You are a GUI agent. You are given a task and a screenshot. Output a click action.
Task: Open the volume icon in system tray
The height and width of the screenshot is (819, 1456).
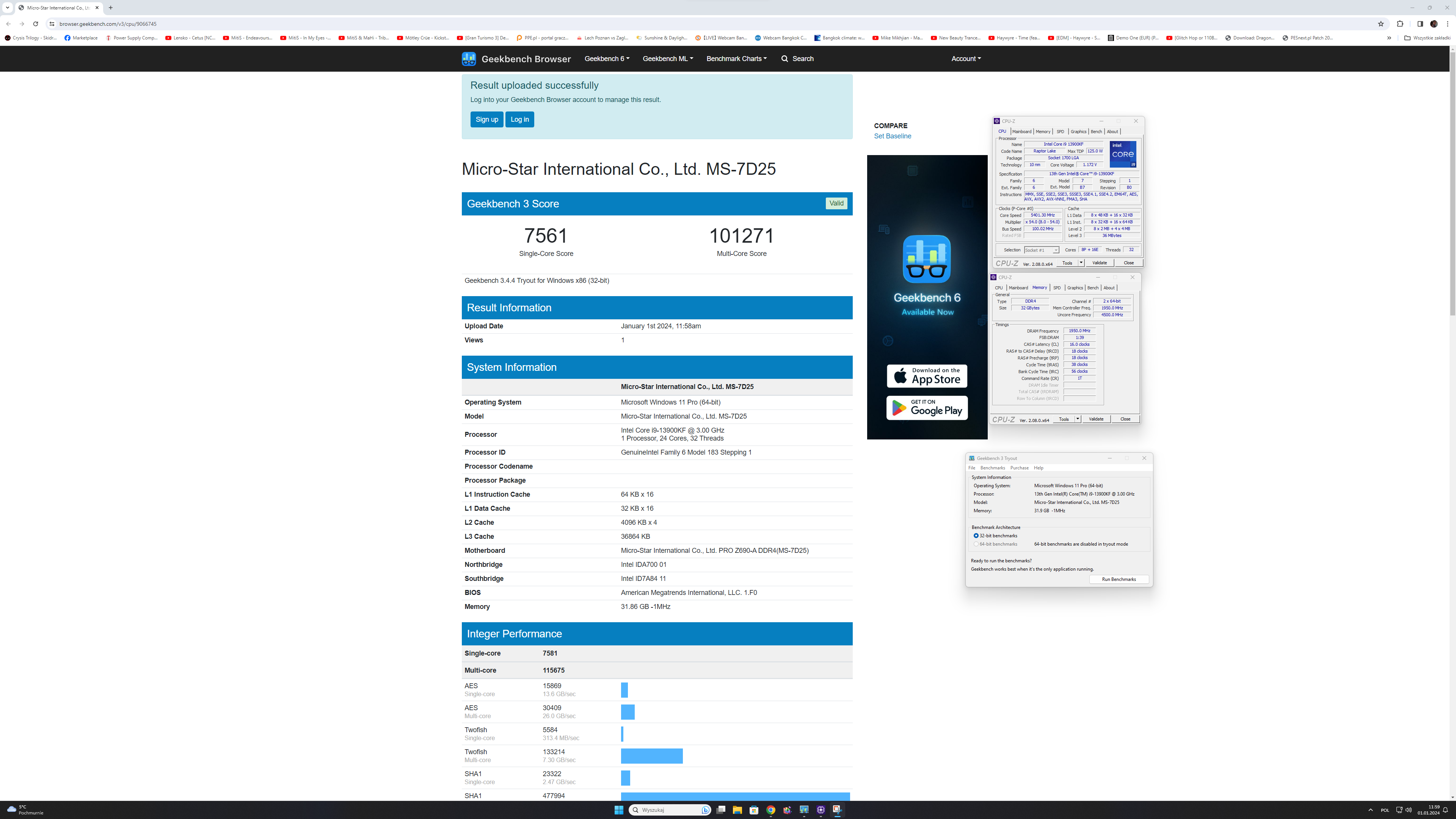1409,810
